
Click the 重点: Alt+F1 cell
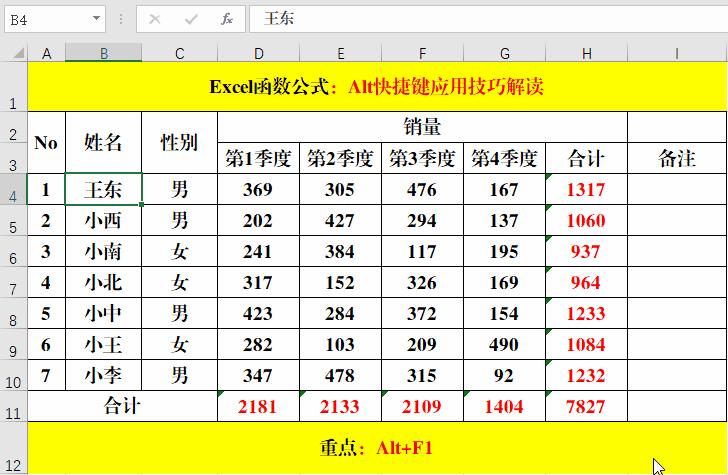click(x=377, y=448)
